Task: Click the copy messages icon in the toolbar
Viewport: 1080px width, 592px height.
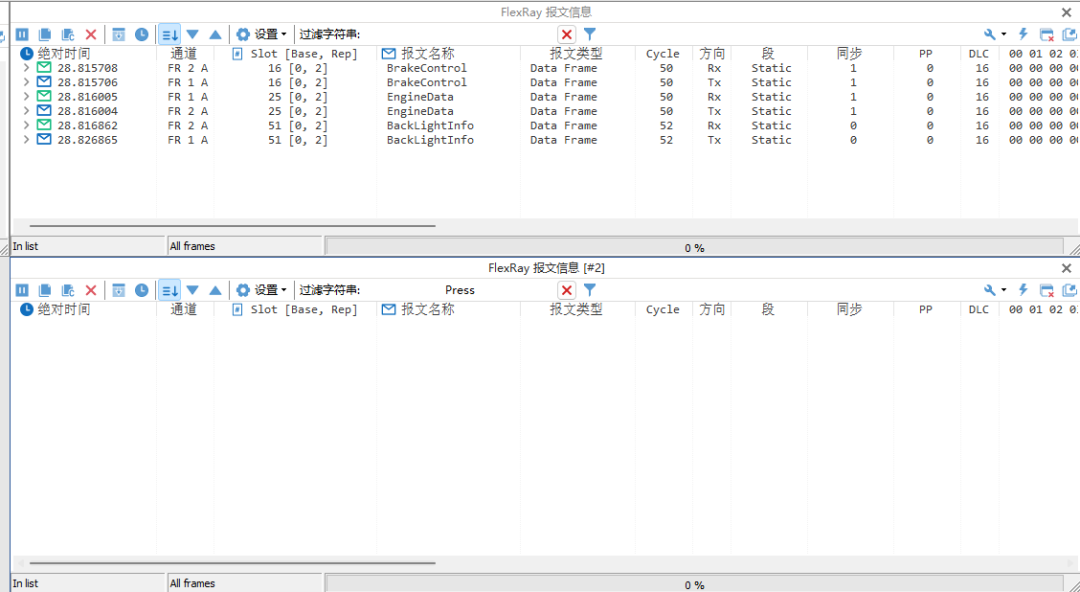Action: pos(44,34)
